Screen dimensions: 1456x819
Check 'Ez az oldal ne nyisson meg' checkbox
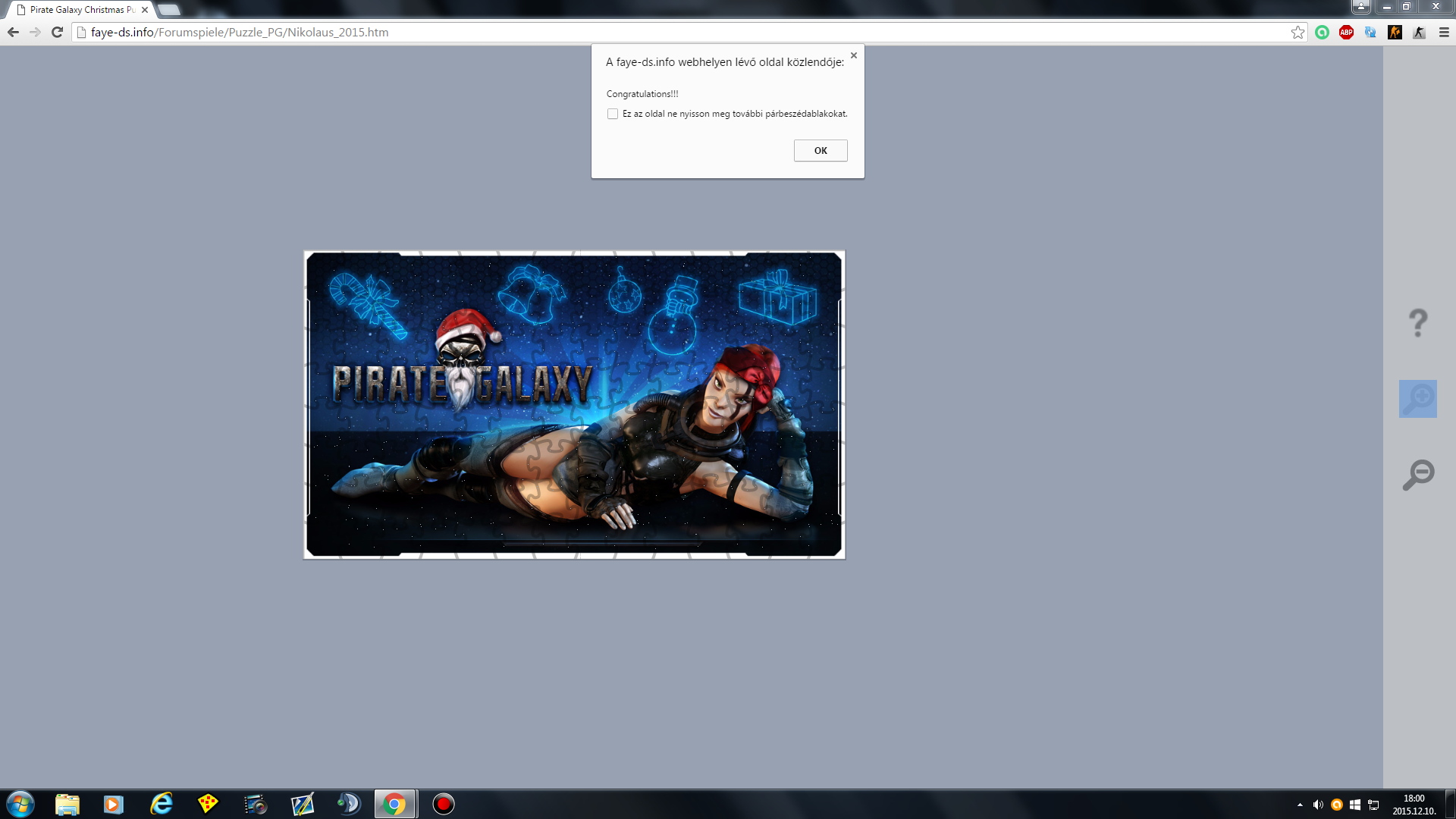pyautogui.click(x=613, y=114)
